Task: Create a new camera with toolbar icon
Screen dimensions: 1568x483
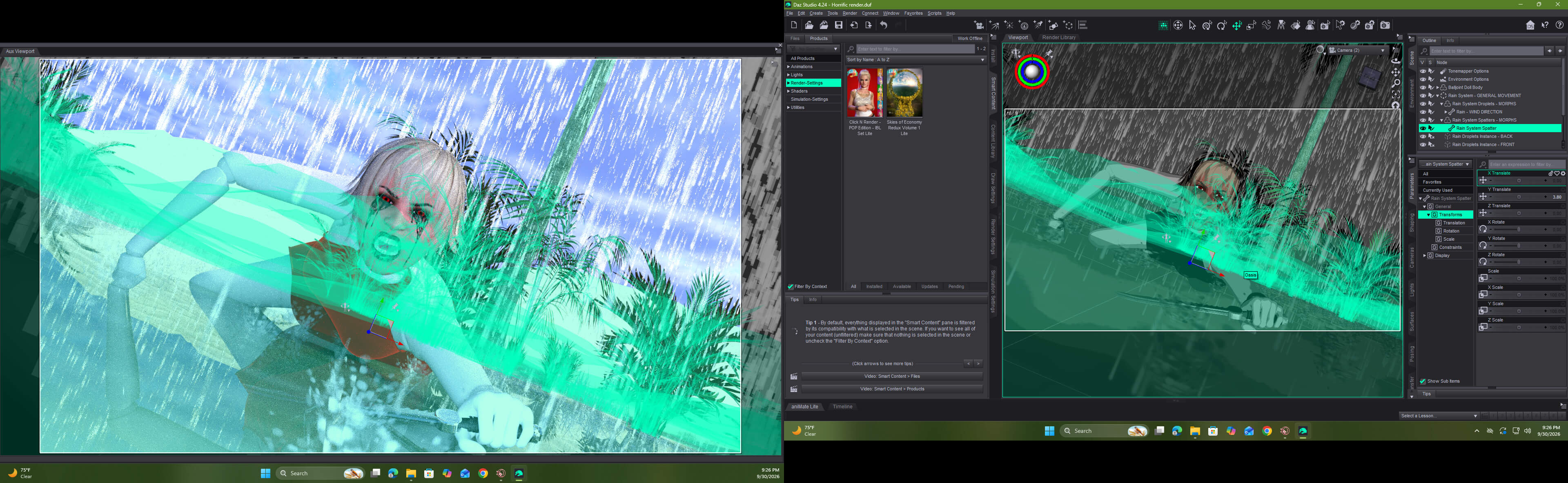Action: click(x=979, y=25)
